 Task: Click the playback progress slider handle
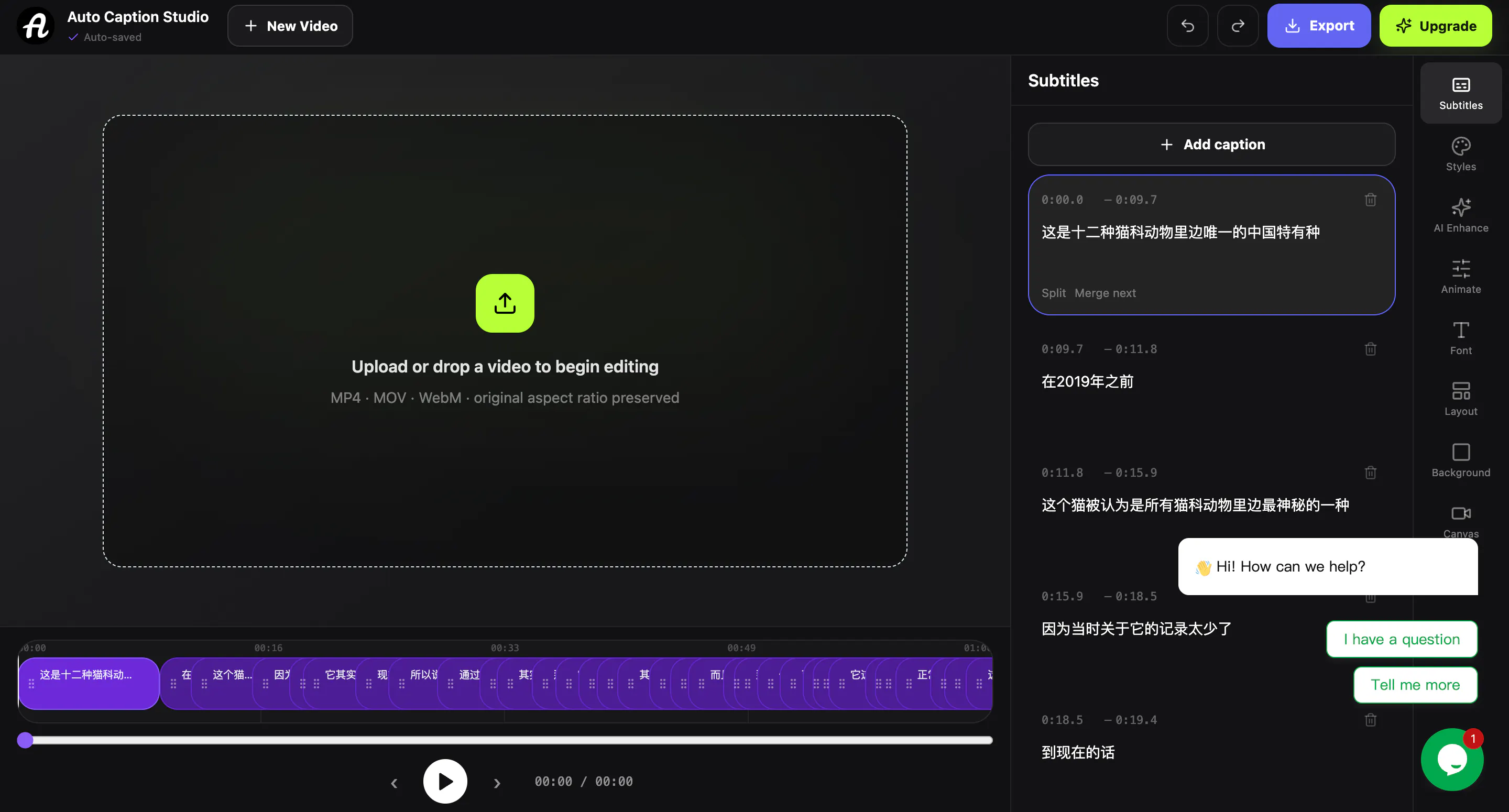tap(25, 740)
